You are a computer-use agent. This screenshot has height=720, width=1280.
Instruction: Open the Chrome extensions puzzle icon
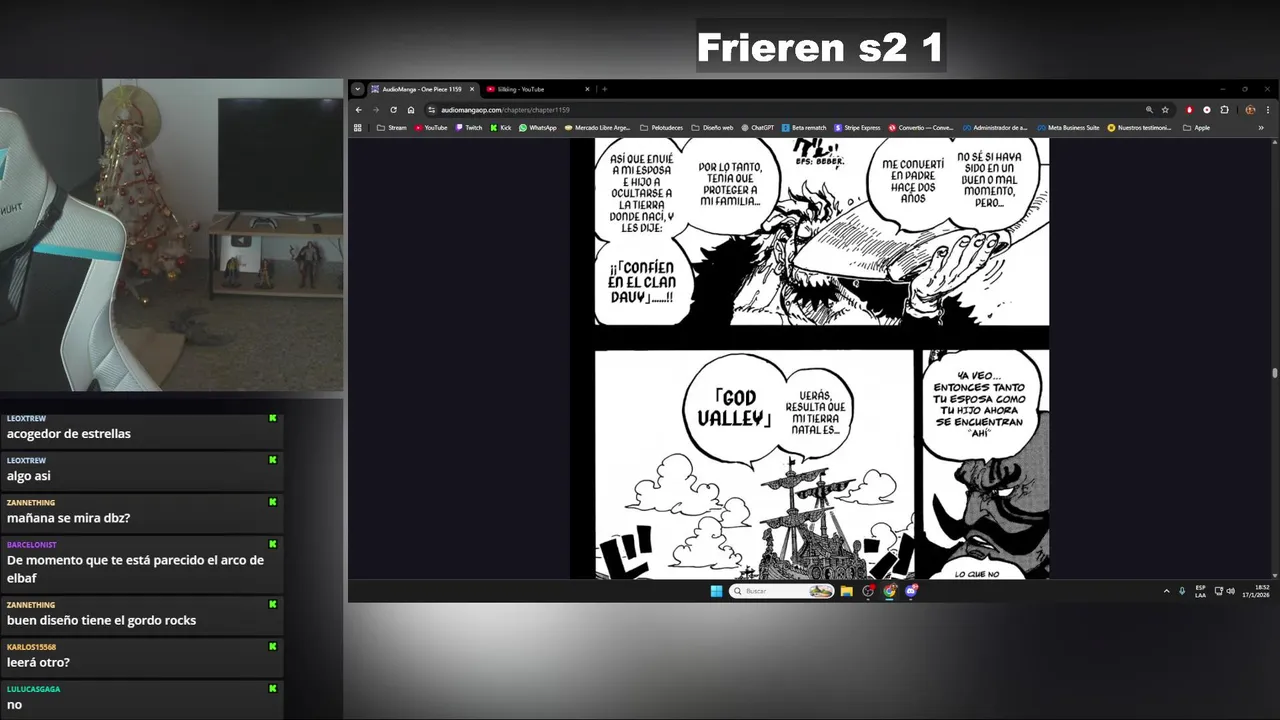point(1224,110)
